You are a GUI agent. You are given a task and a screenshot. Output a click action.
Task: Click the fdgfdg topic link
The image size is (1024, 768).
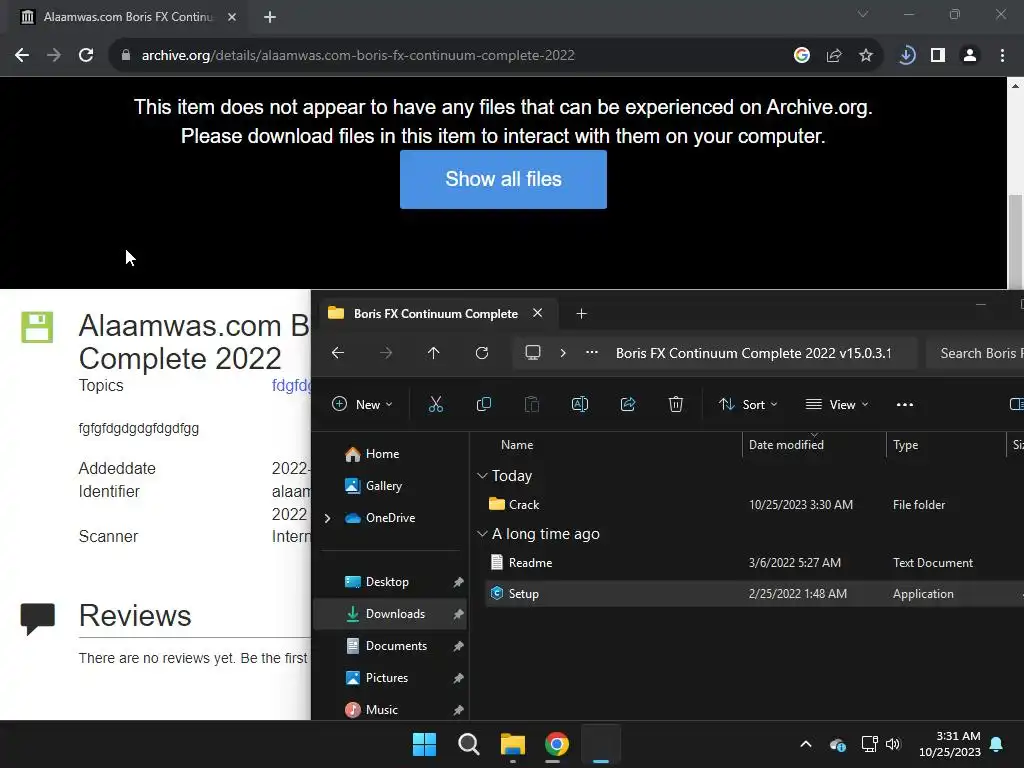291,385
